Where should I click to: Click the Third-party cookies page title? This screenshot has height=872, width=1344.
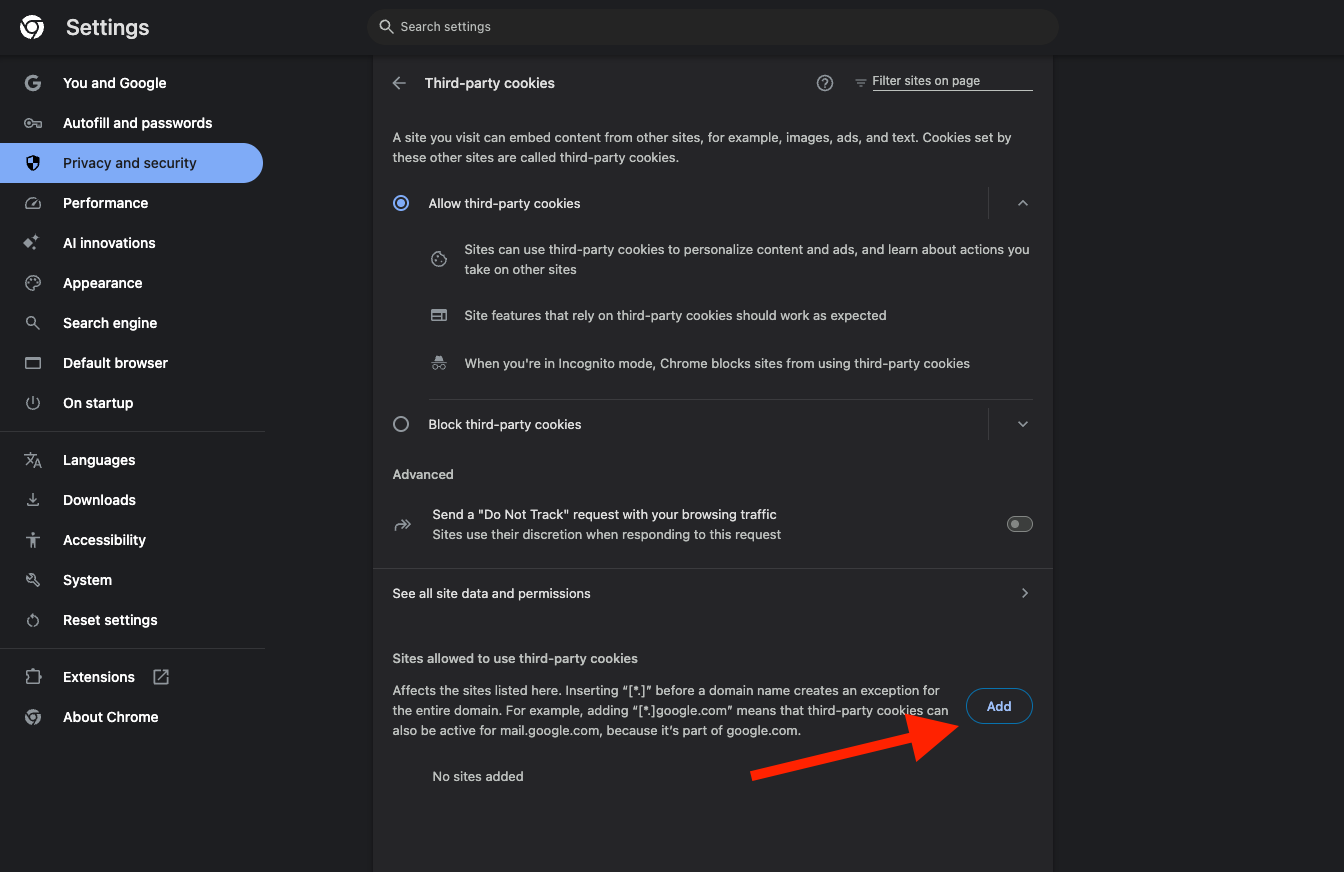click(490, 83)
